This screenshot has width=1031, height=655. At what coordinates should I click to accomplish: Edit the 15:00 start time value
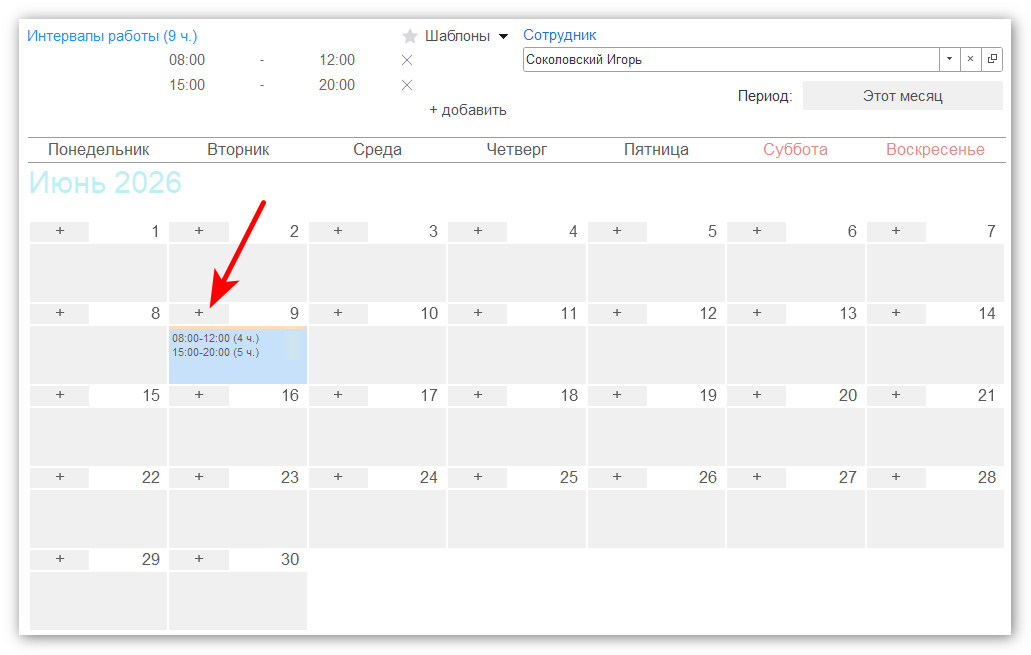187,85
